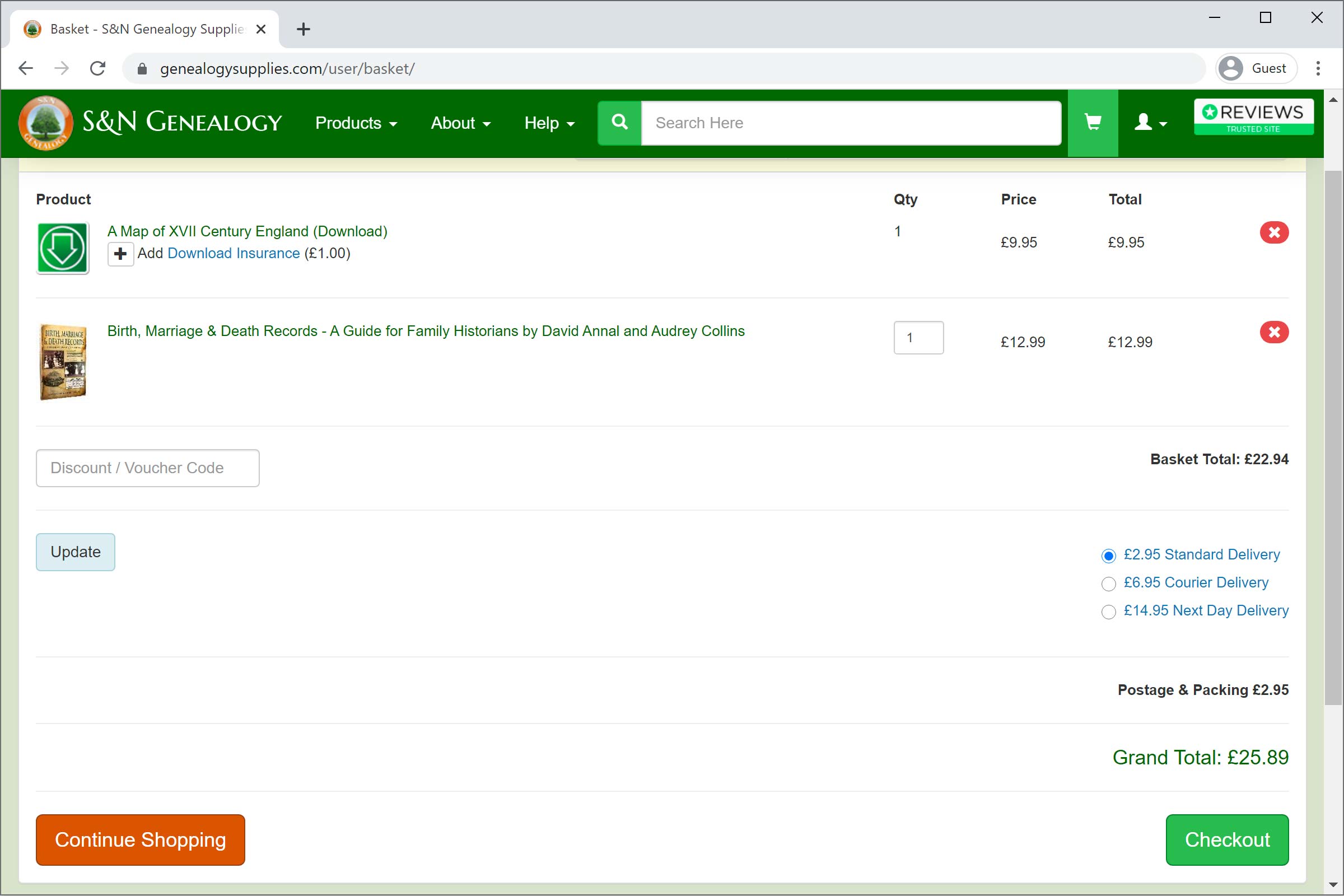
Task: Expand the About dropdown menu
Action: pos(460,123)
